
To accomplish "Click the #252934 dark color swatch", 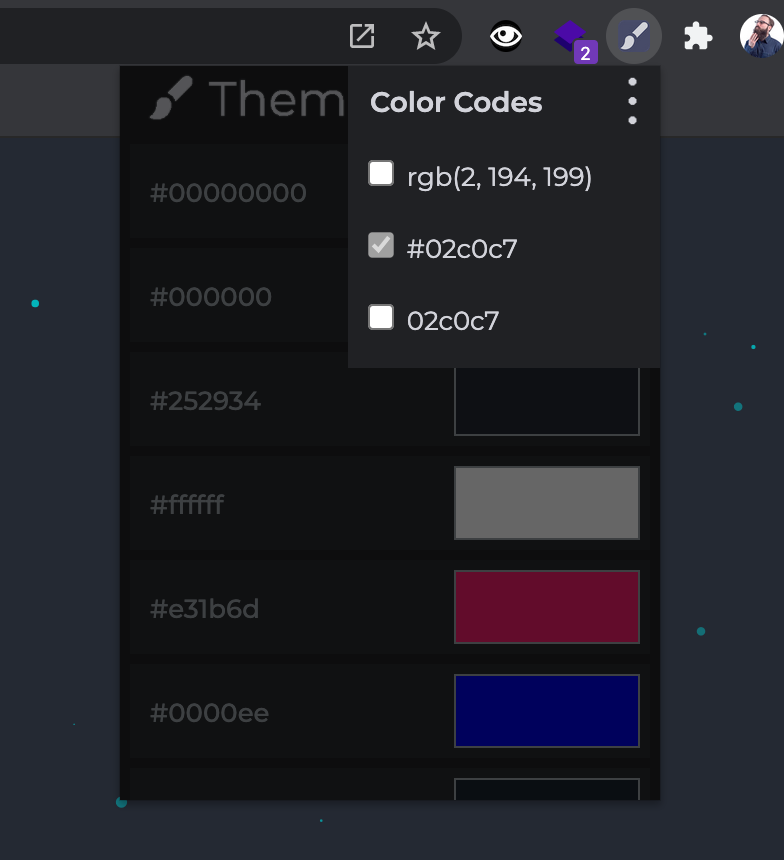I will click(547, 401).
